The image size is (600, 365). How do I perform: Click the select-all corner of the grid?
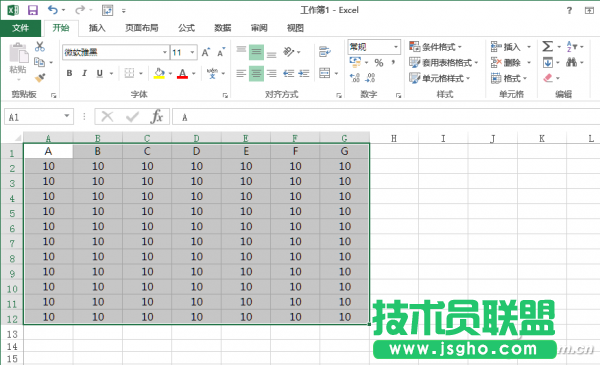(x=17, y=138)
